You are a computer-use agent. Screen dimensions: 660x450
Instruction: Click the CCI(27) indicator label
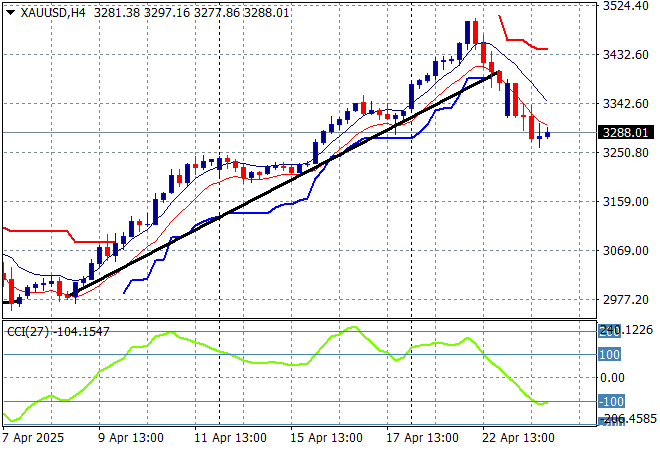[x=29, y=332]
